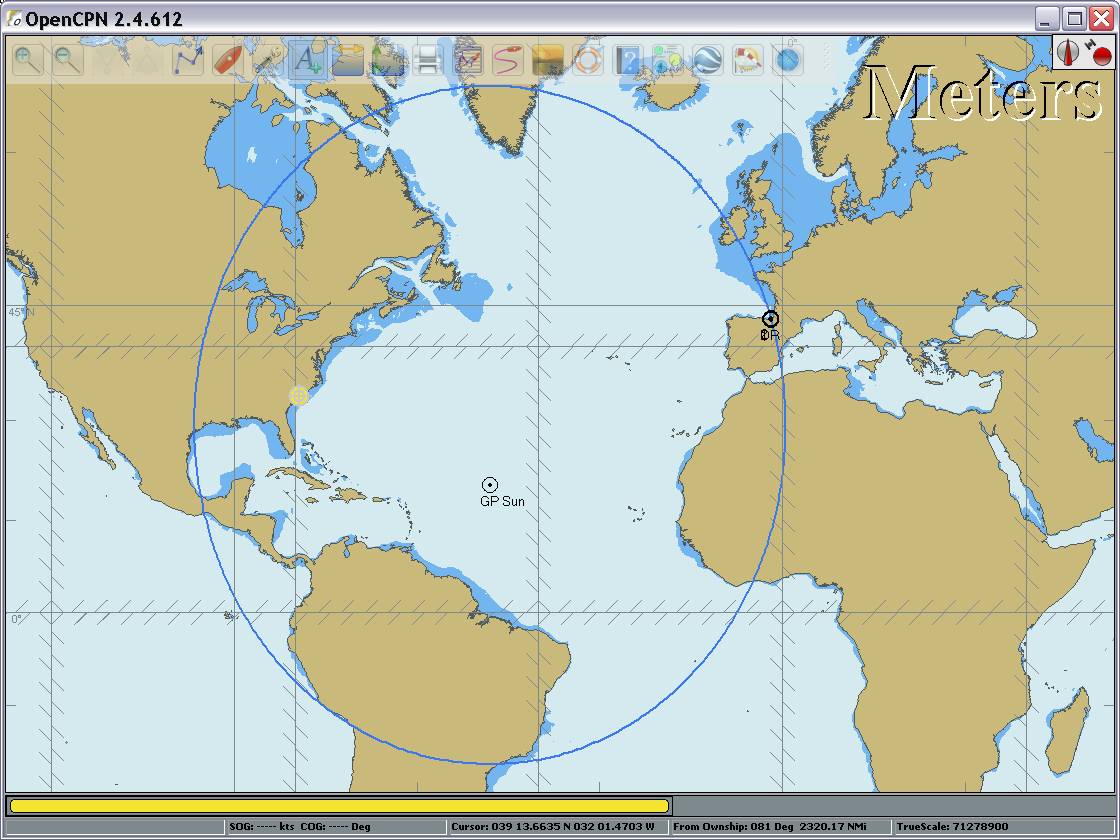Open Route Manager pink track icon
Screen dimensions: 1120x840
click(508, 60)
